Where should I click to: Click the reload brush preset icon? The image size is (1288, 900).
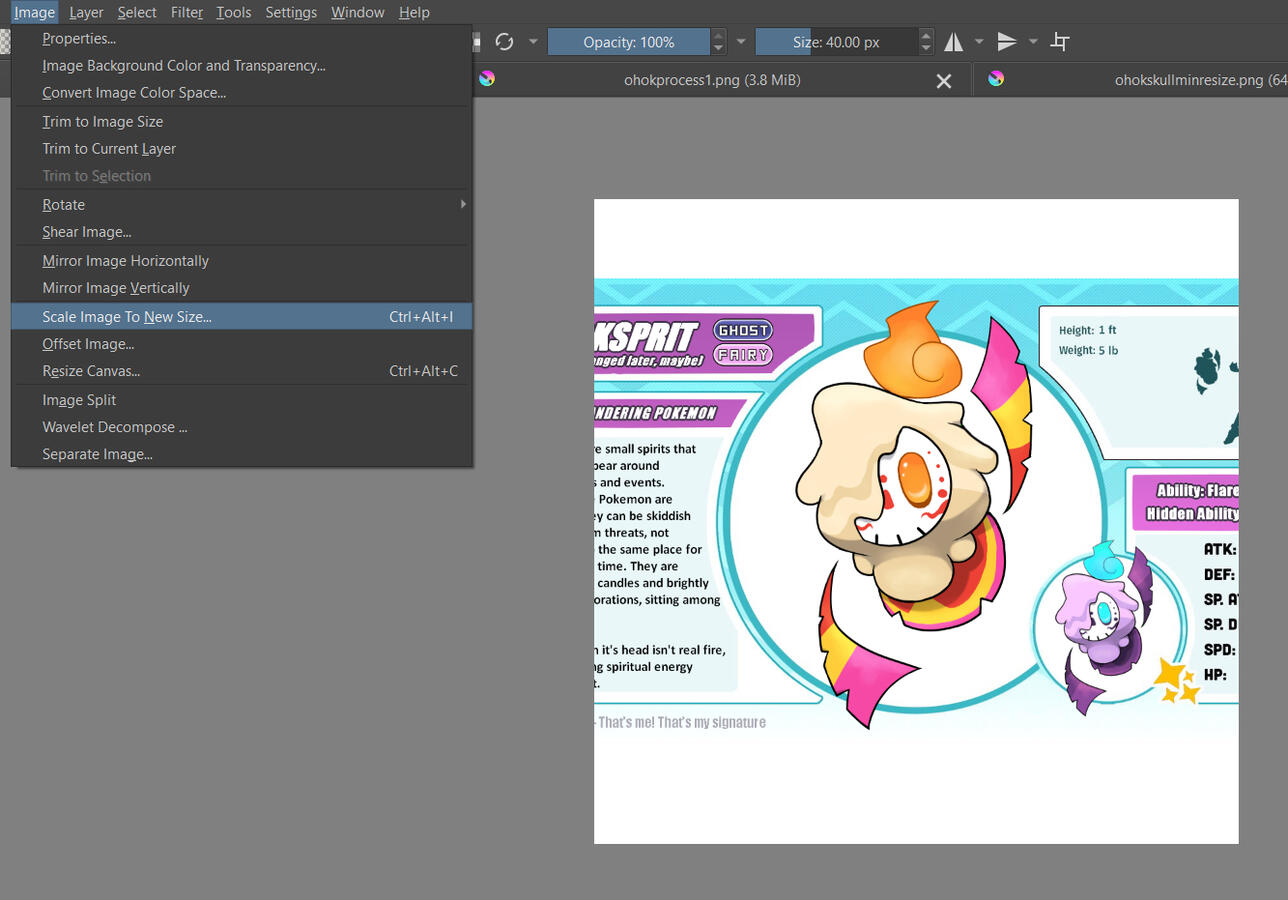click(504, 42)
